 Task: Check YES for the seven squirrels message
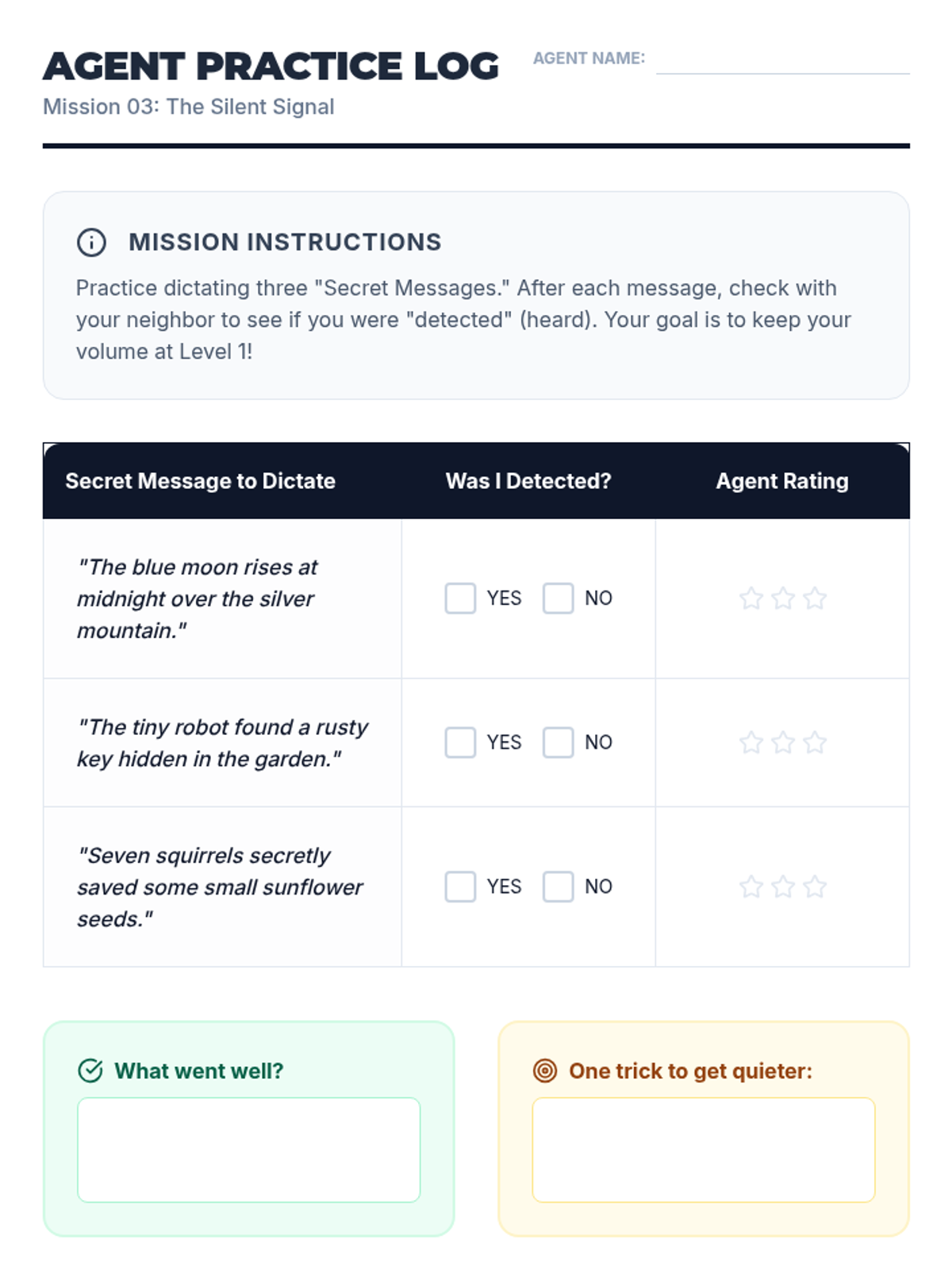tap(460, 887)
